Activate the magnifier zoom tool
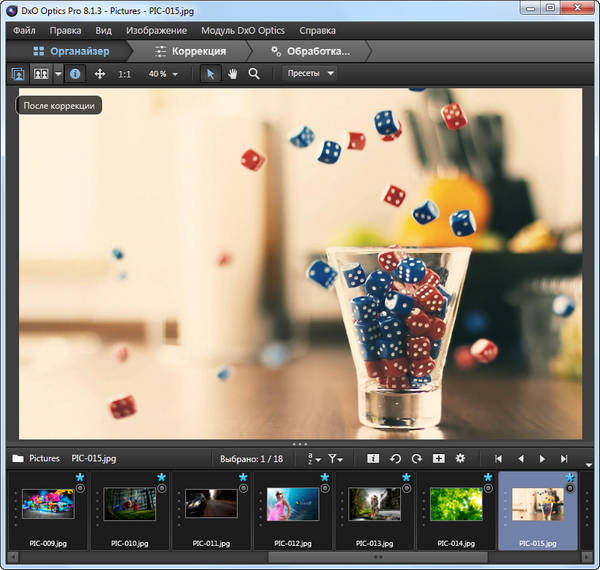The height and width of the screenshot is (570, 600). (x=254, y=74)
